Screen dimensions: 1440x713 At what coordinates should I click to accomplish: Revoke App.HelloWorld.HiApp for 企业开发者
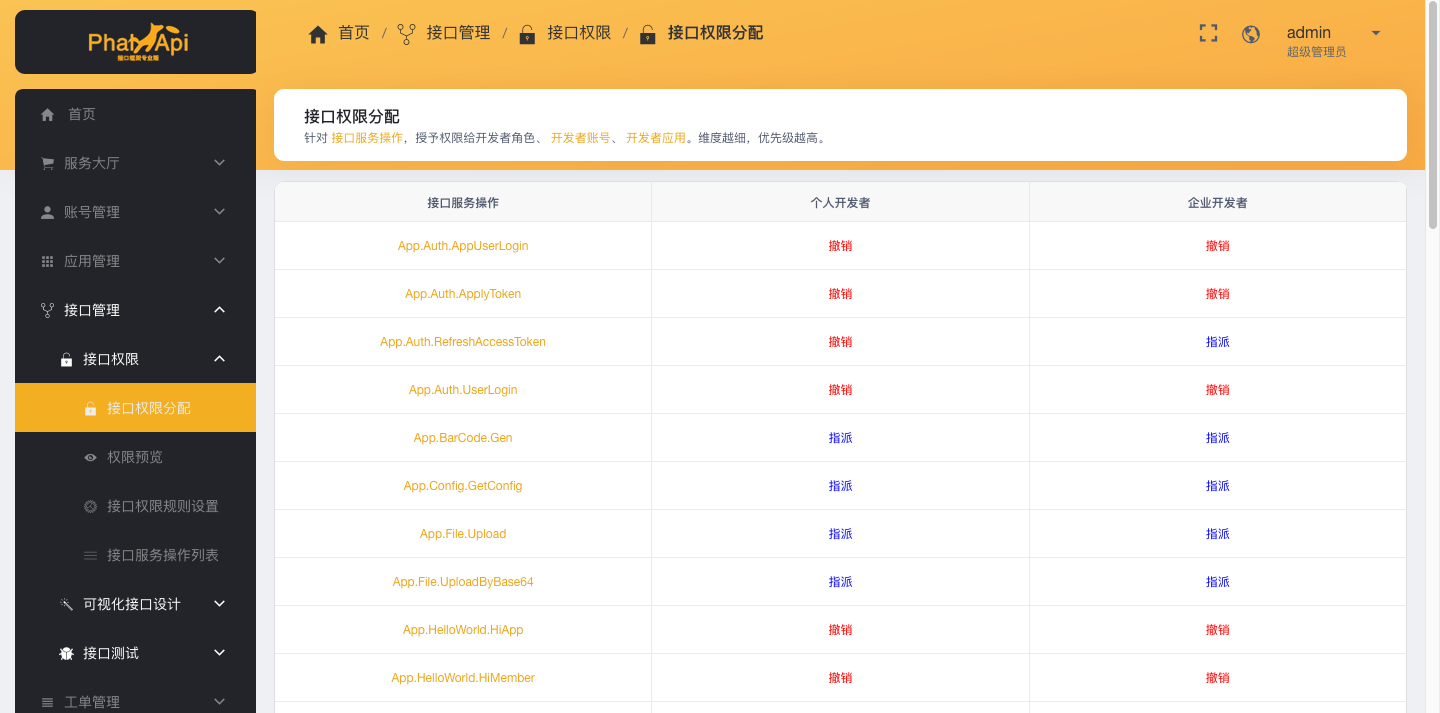(x=1217, y=630)
